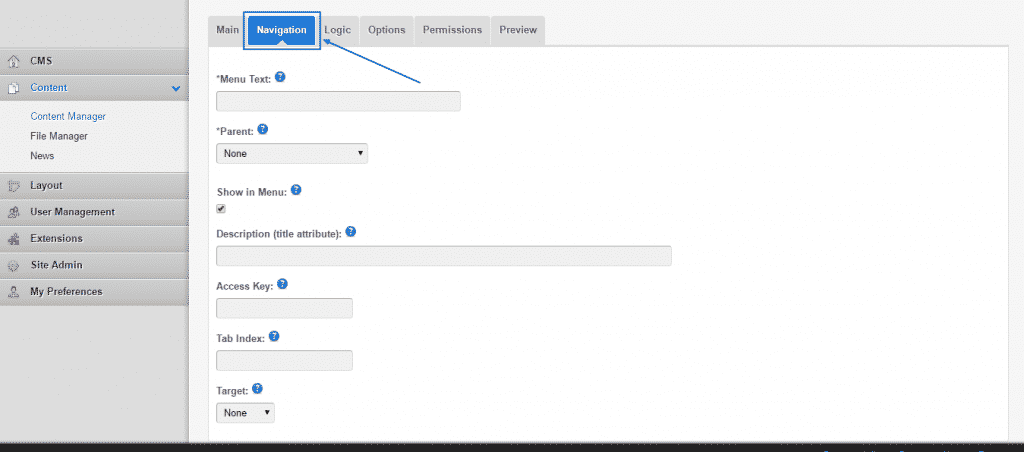Switch to the Options tab
The image size is (1024, 452).
click(x=387, y=30)
